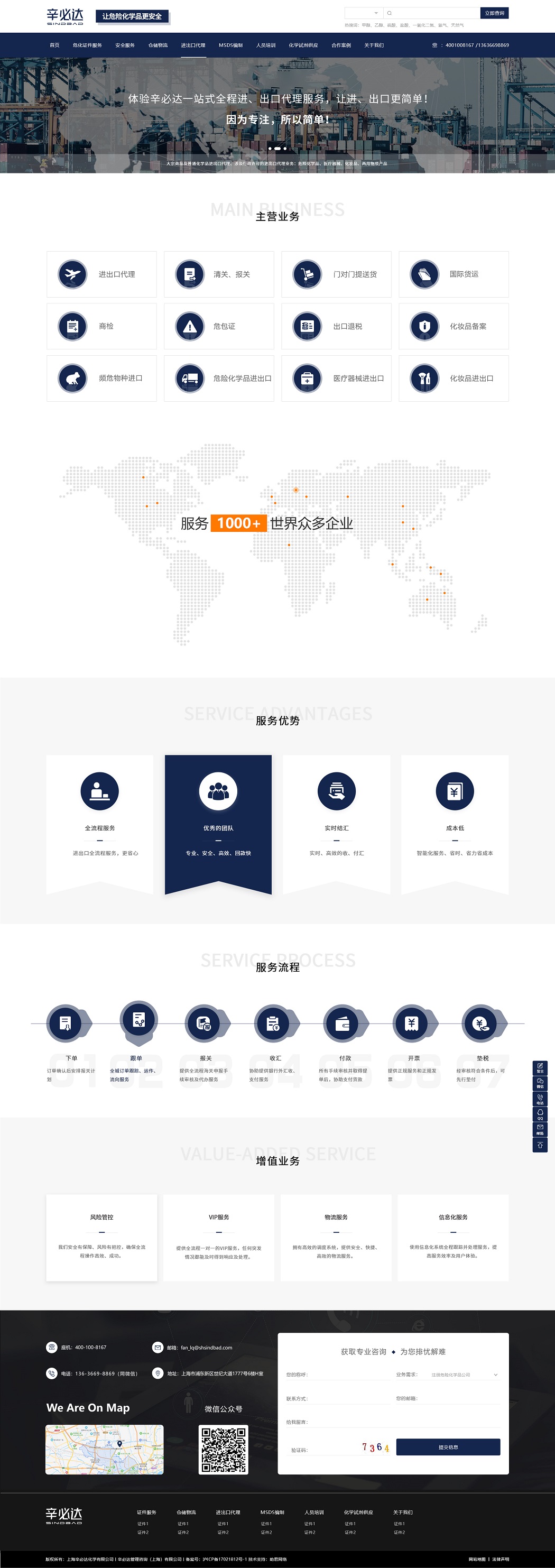Click the 全流程服务 advantage icon

tap(100, 791)
